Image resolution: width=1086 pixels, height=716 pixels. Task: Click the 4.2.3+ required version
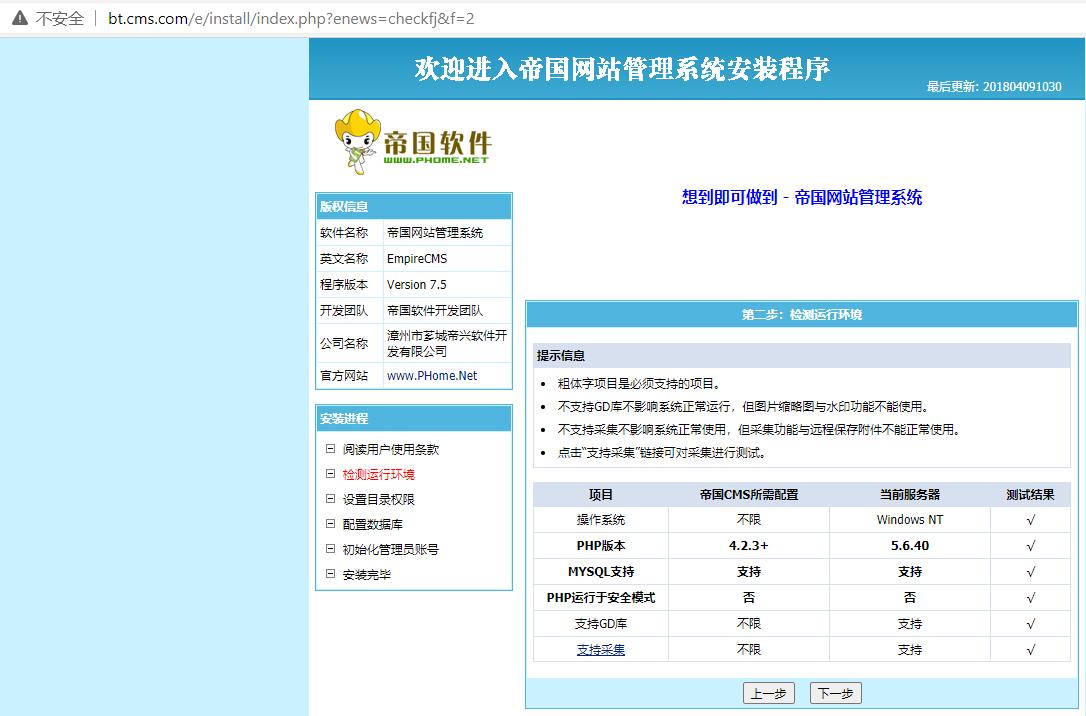(x=749, y=546)
